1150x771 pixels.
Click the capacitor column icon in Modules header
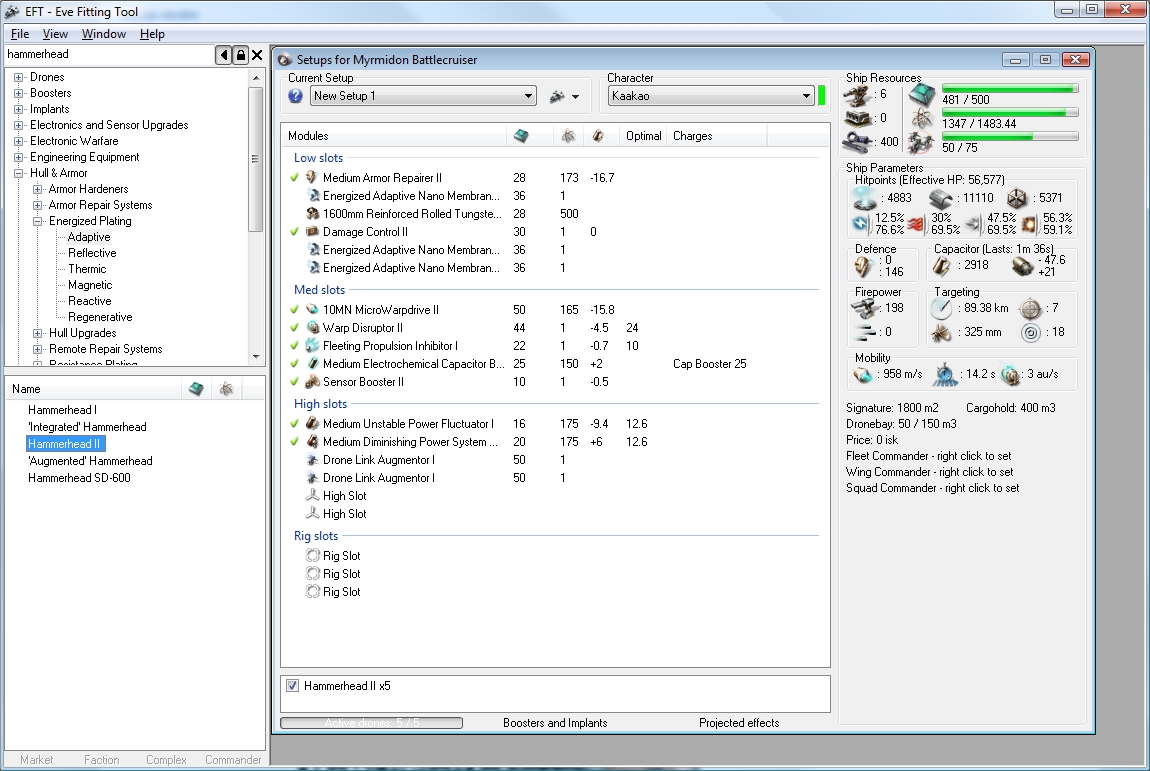(x=598, y=136)
